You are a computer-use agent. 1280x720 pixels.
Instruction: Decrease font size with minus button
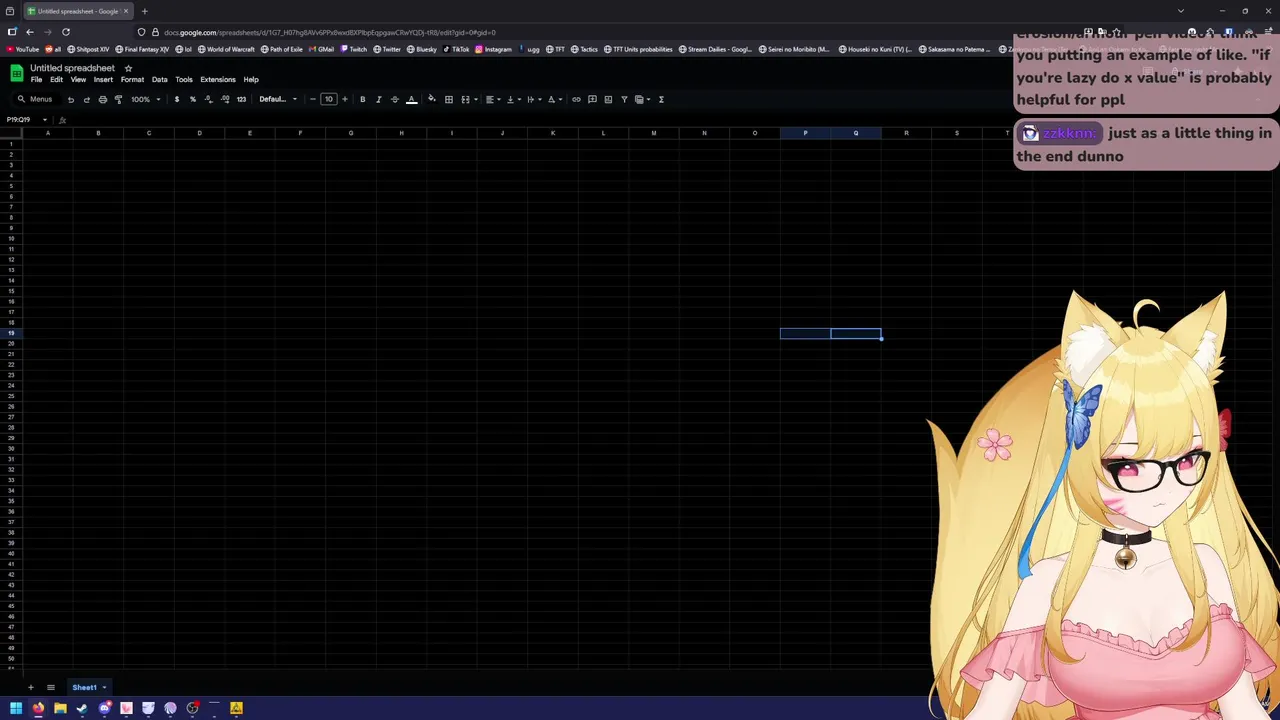click(312, 99)
